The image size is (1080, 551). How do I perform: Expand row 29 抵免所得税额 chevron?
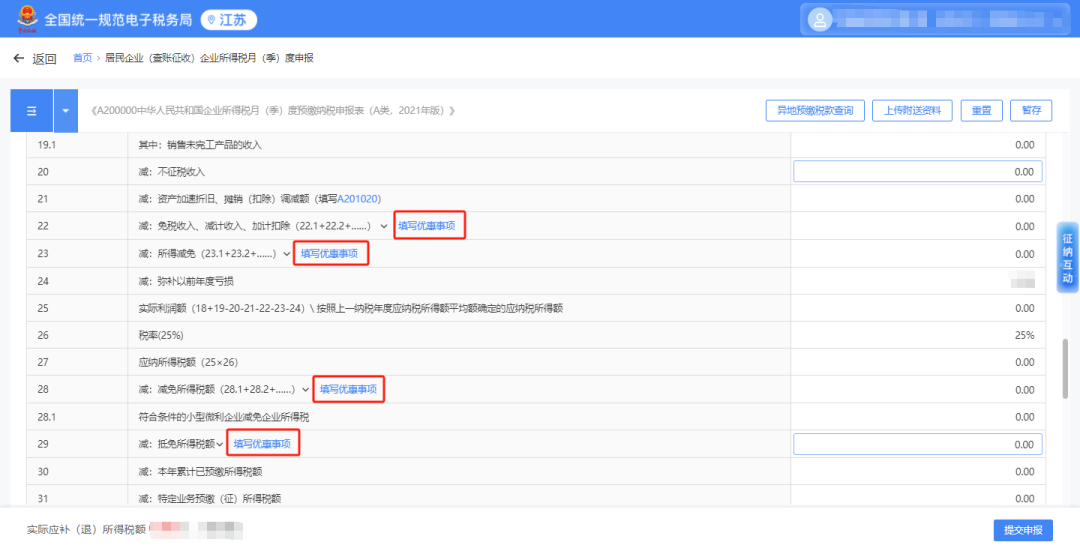(x=220, y=444)
